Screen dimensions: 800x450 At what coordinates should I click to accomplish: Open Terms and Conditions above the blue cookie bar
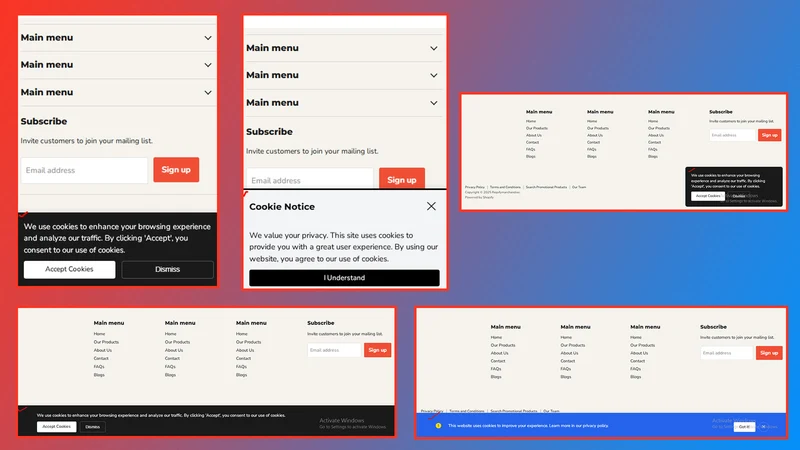click(x=466, y=411)
